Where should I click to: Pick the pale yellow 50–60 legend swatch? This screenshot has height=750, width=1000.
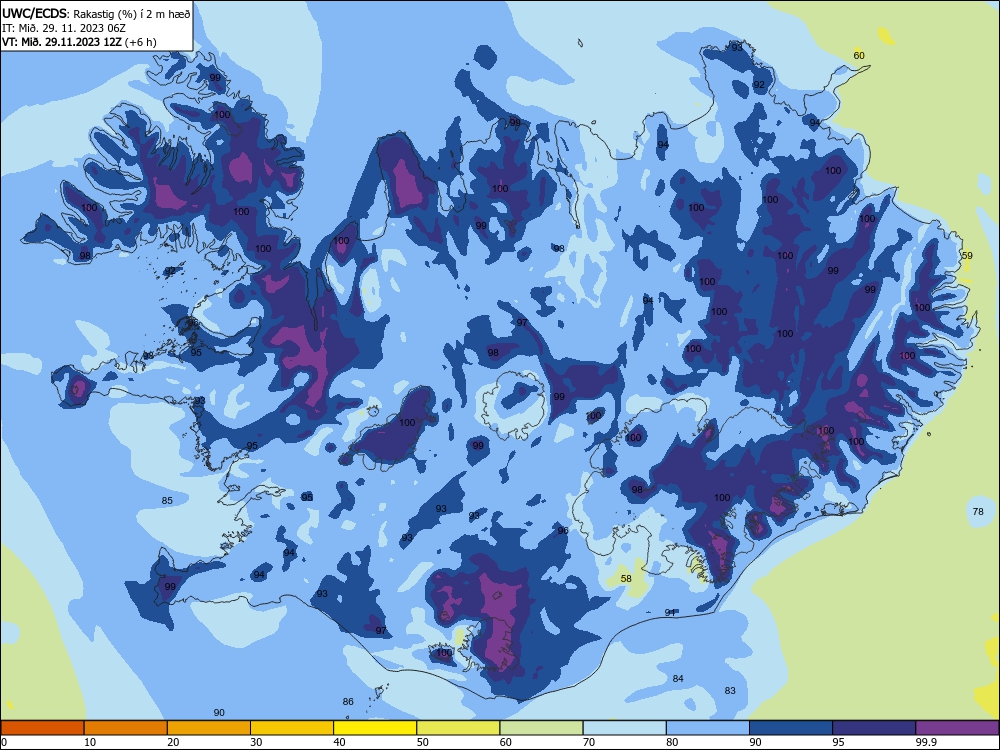pos(458,728)
